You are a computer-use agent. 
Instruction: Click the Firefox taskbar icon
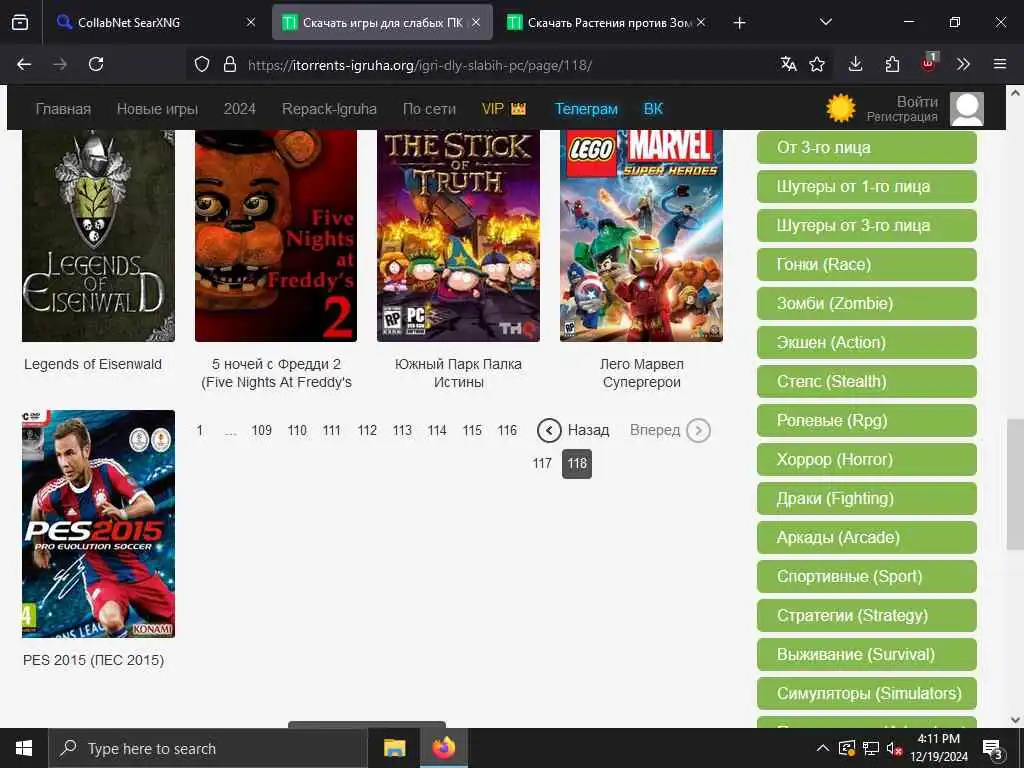tap(443, 748)
